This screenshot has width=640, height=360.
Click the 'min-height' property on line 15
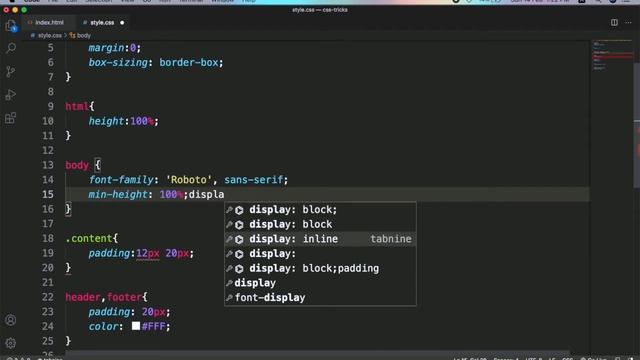pos(118,195)
